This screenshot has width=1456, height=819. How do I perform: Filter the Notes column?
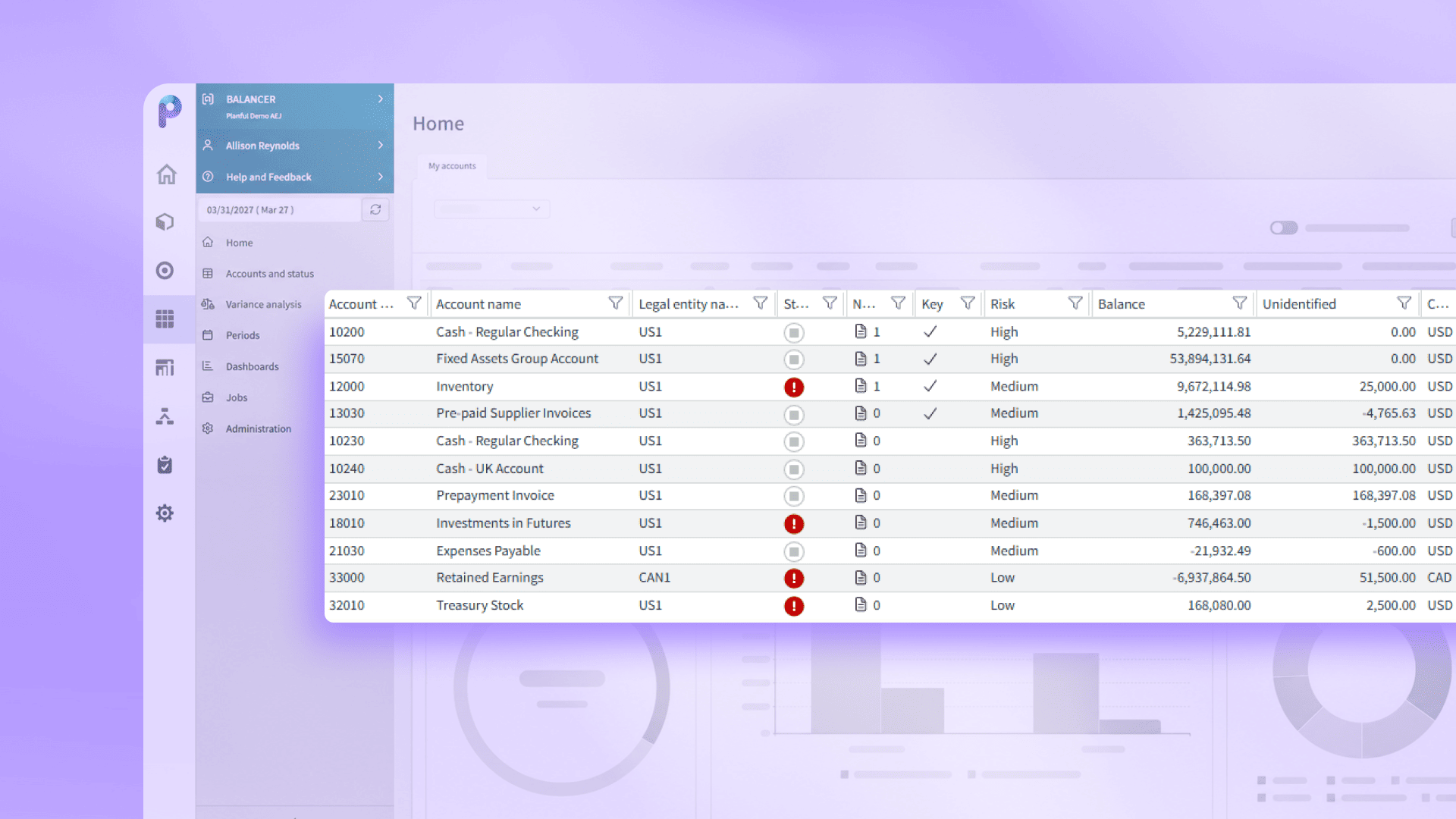click(898, 303)
